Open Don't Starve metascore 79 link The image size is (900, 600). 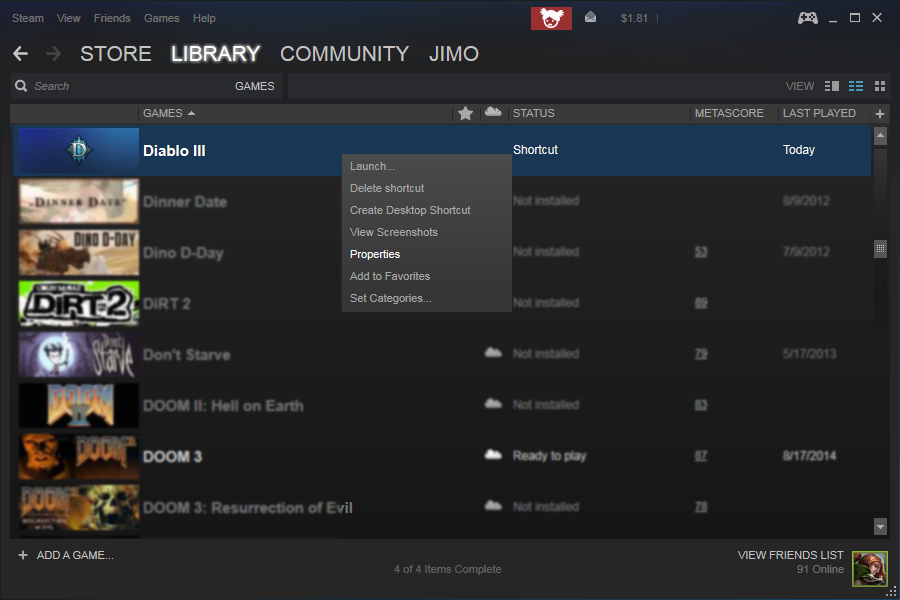pyautogui.click(x=701, y=354)
